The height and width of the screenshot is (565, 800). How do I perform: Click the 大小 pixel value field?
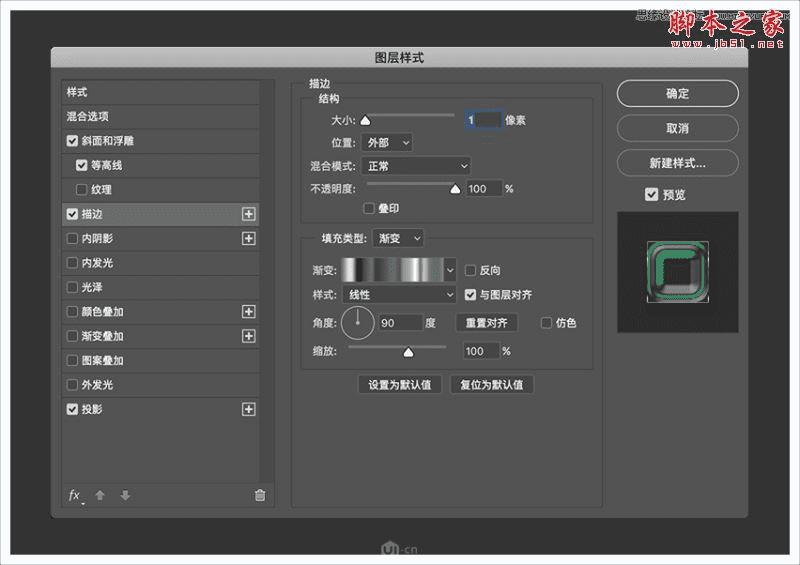pos(484,120)
